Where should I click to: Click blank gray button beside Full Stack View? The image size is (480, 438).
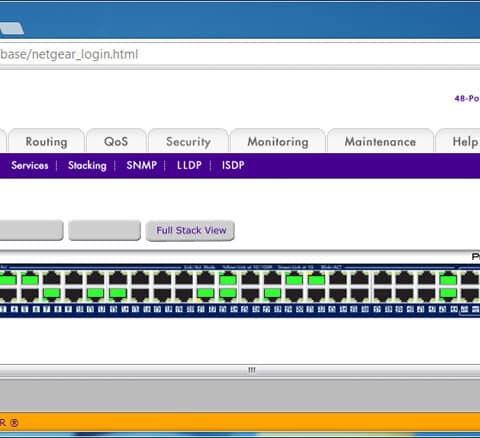(x=104, y=230)
